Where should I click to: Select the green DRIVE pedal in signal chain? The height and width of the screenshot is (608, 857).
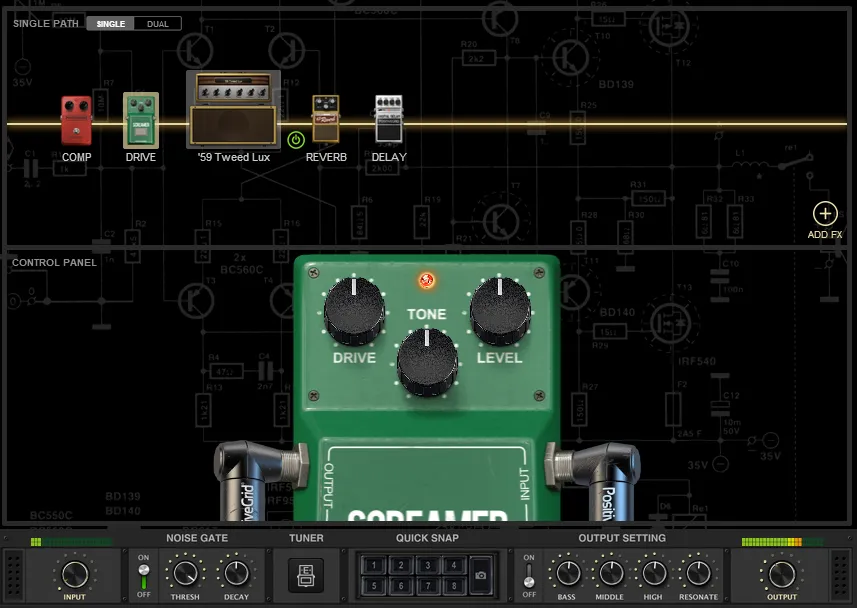pyautogui.click(x=141, y=120)
